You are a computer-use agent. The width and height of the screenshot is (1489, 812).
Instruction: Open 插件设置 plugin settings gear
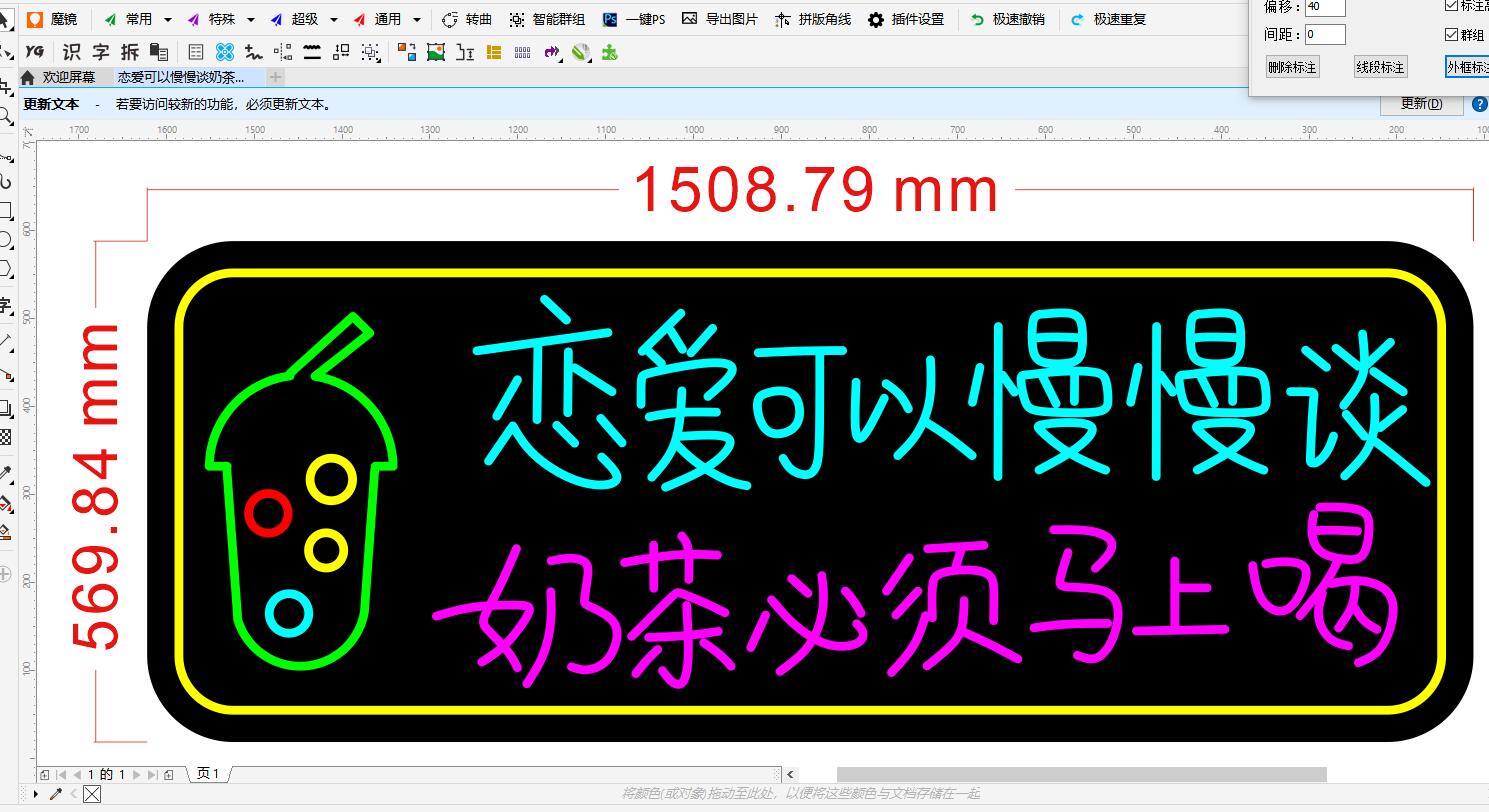point(876,19)
